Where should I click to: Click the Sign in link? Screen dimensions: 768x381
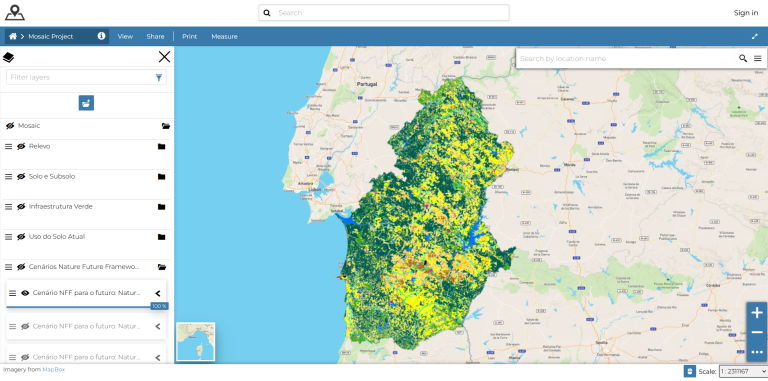745,13
